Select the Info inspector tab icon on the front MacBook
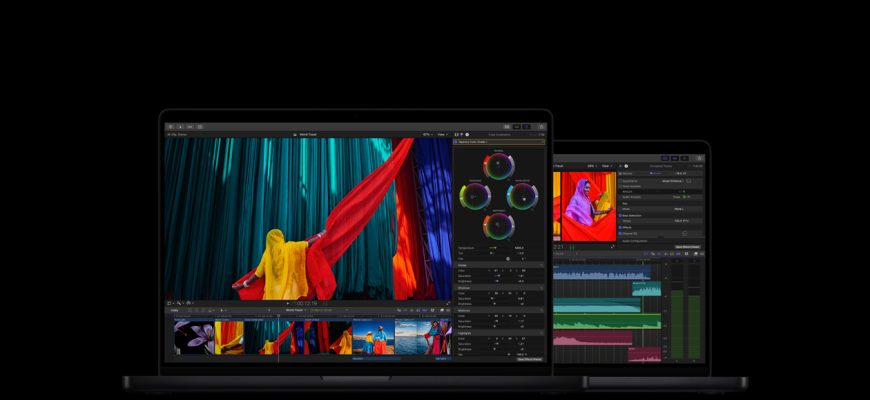Screen dimensions: 870x400 [467, 134]
